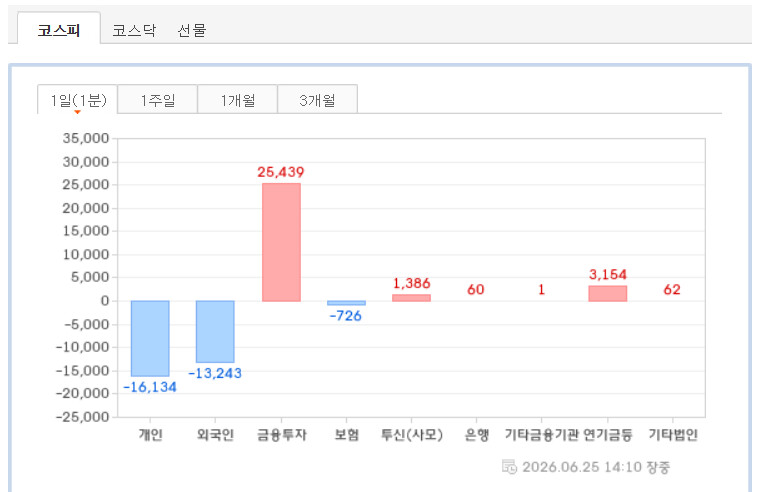The width and height of the screenshot is (760, 492).
Task: Click the 금융투자 axis label
Action: coord(282,434)
